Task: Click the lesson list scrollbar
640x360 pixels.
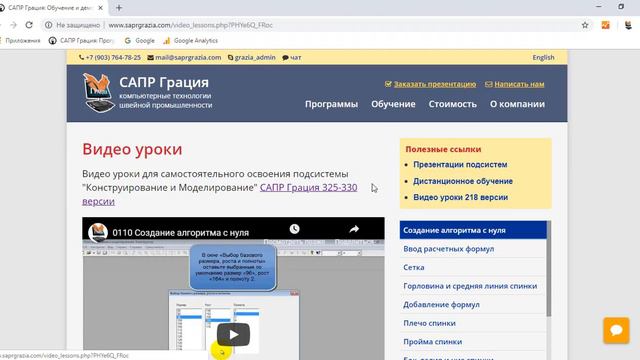Action: click(x=549, y=269)
